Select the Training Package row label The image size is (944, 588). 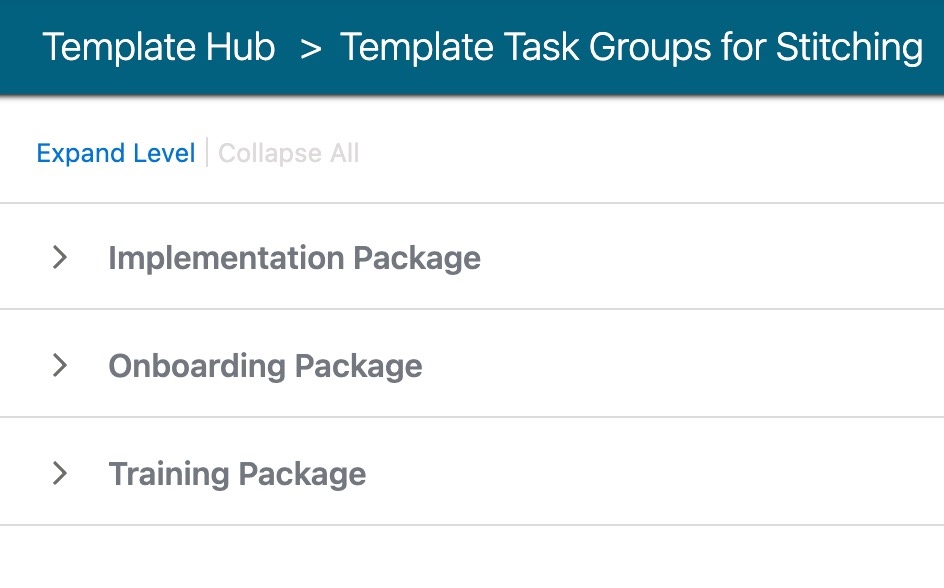point(237,472)
